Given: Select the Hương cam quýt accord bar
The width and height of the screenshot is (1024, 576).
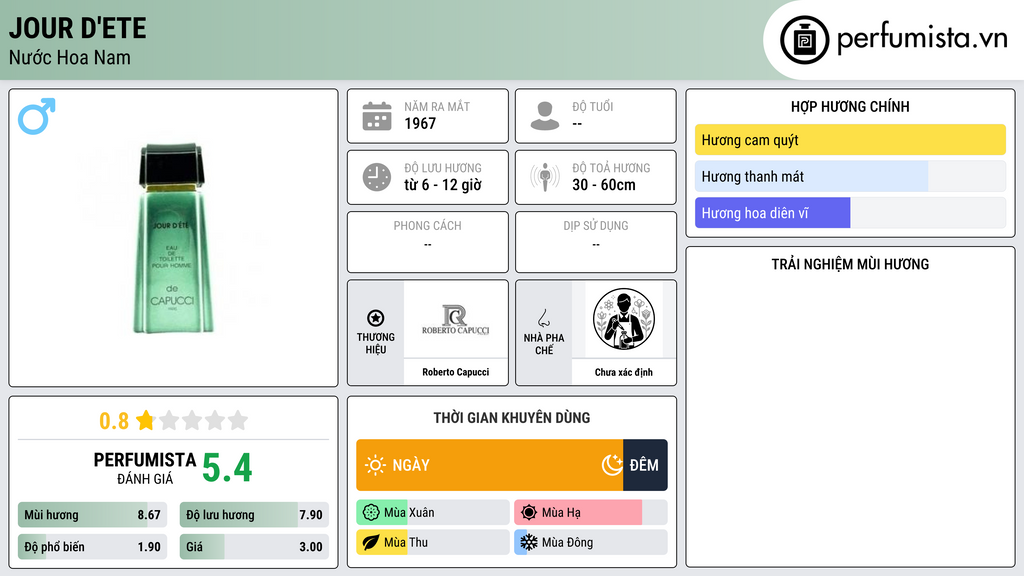Looking at the screenshot, I should coord(850,140).
